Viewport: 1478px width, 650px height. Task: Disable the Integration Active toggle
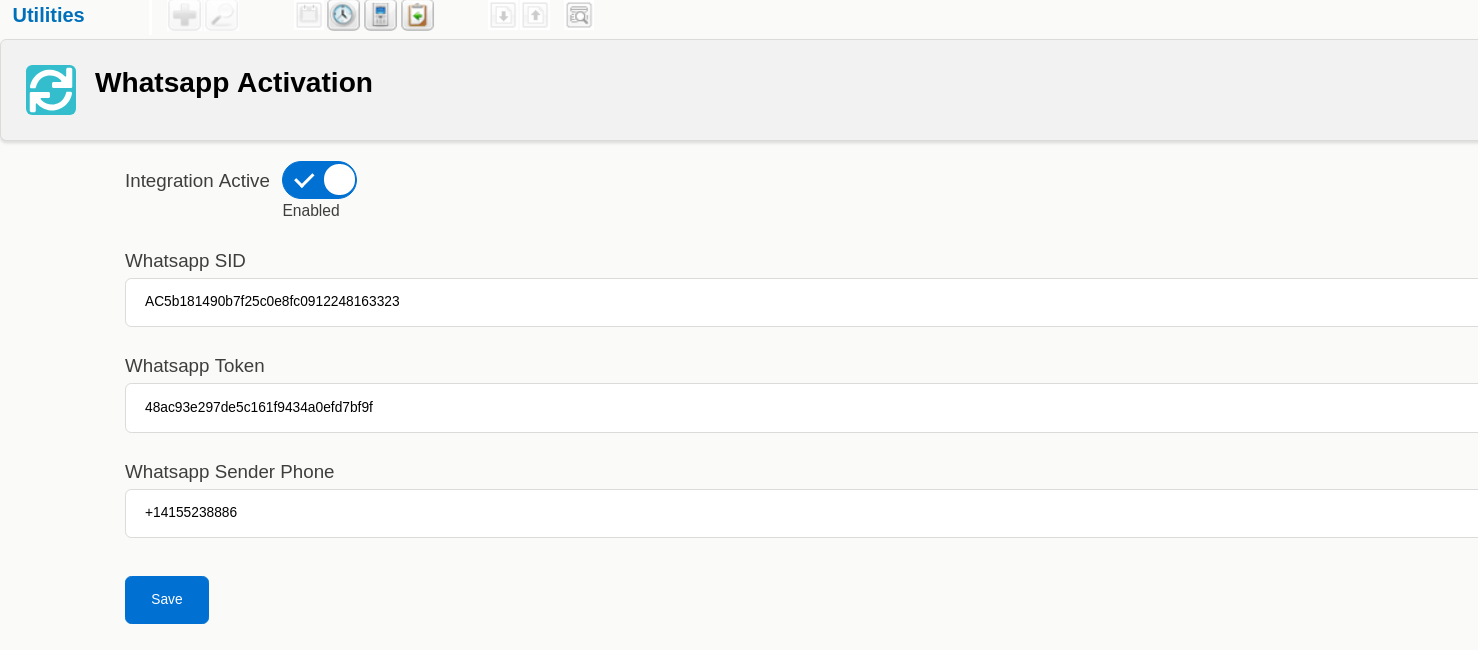(x=319, y=180)
